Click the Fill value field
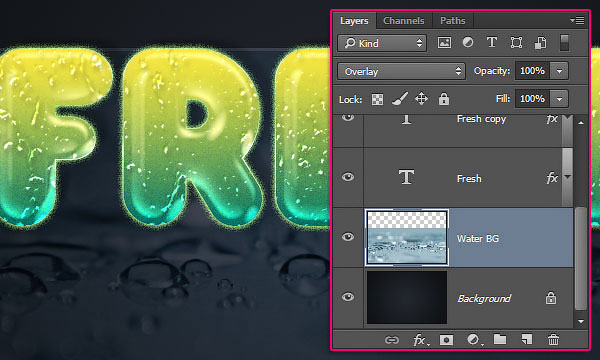 [533, 99]
